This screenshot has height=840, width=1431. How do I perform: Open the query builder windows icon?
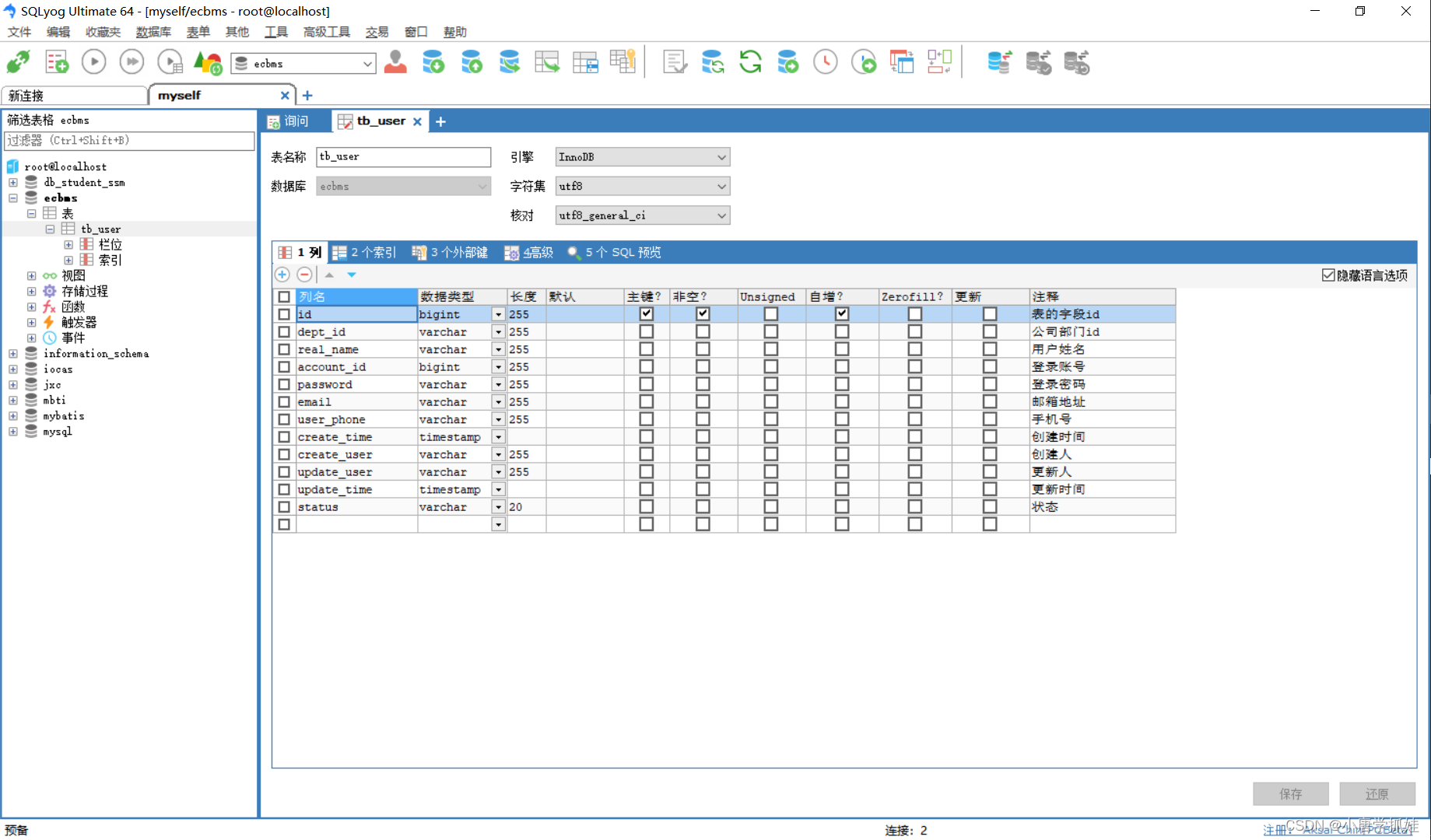coord(902,62)
